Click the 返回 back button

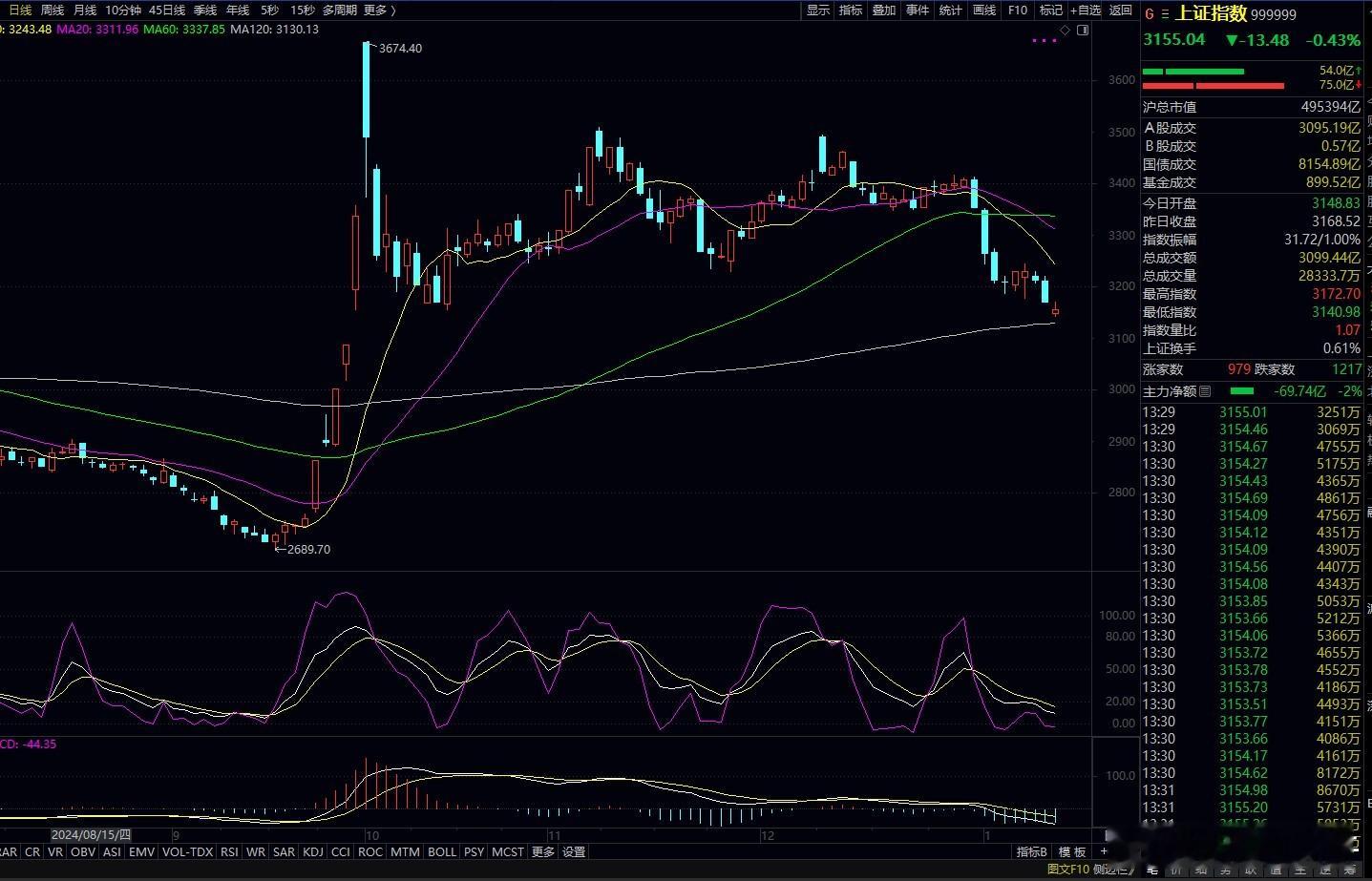1121,10
